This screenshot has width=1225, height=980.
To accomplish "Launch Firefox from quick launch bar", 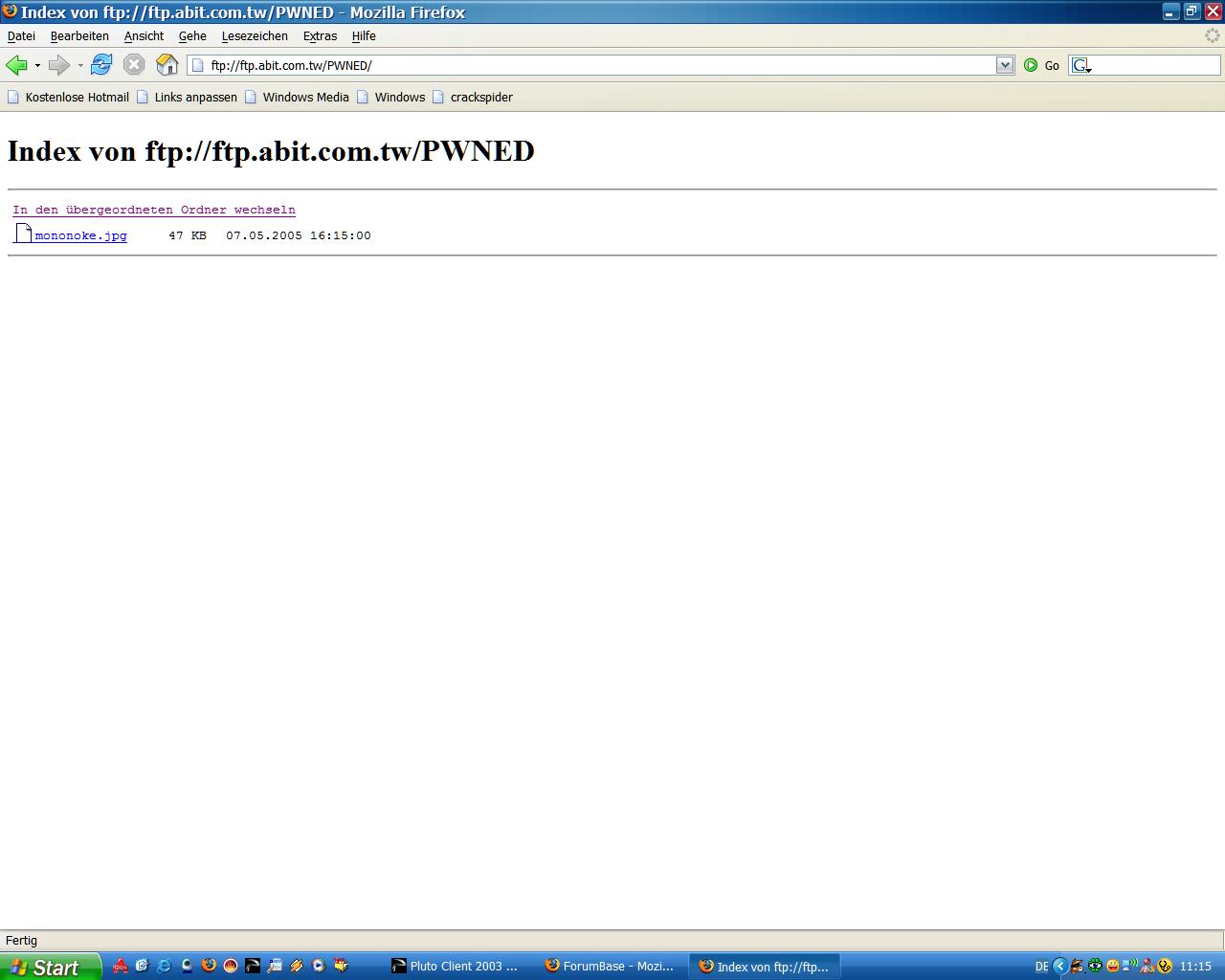I will pyautogui.click(x=209, y=966).
